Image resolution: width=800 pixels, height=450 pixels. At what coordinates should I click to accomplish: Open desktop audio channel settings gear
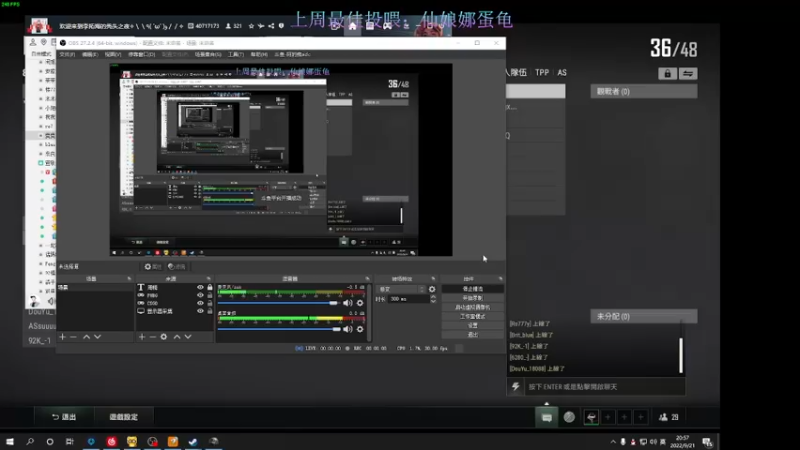[x=360, y=329]
